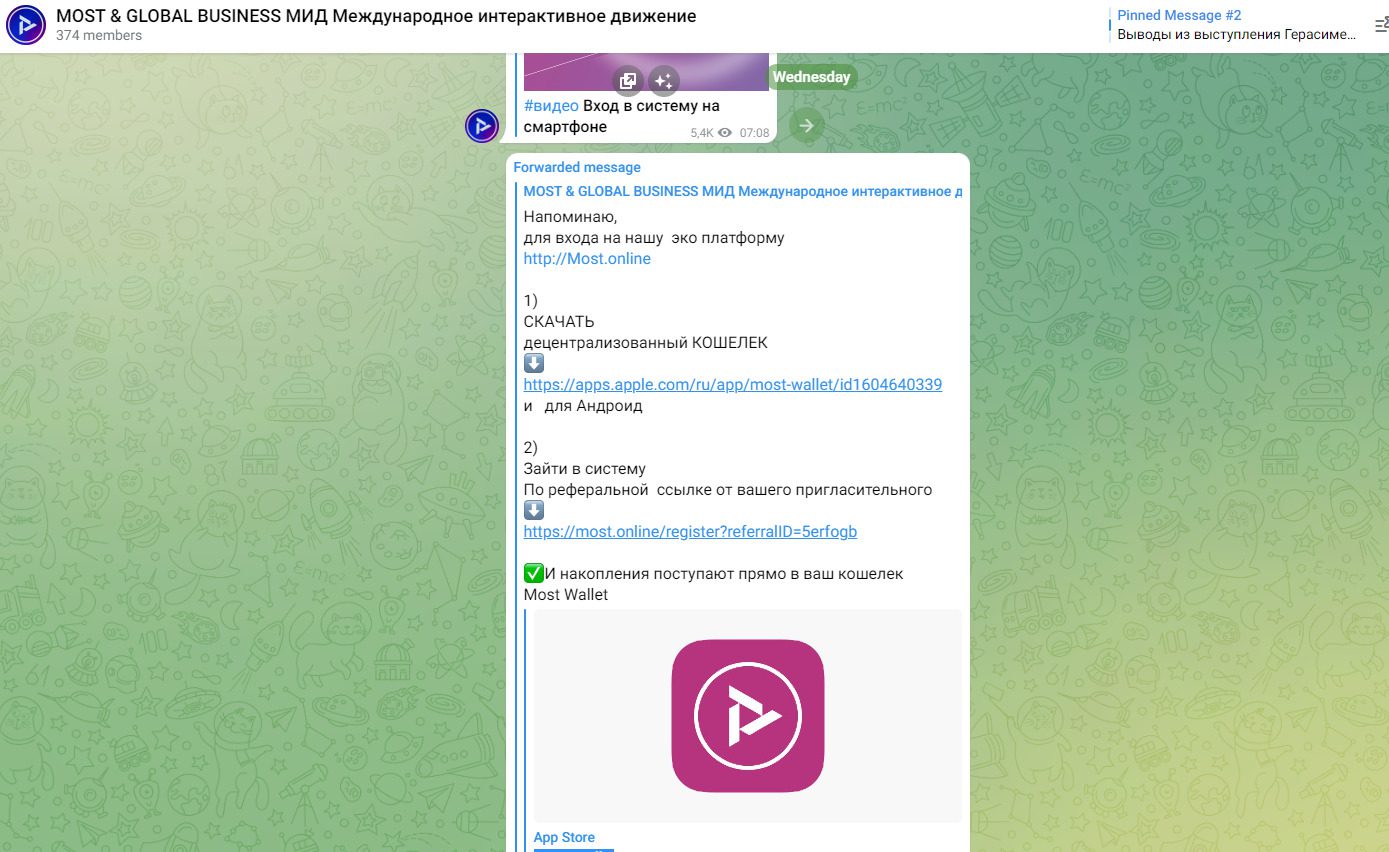Viewport: 1389px width, 852px height.
Task: Open the App Store preview title
Action: point(564,838)
